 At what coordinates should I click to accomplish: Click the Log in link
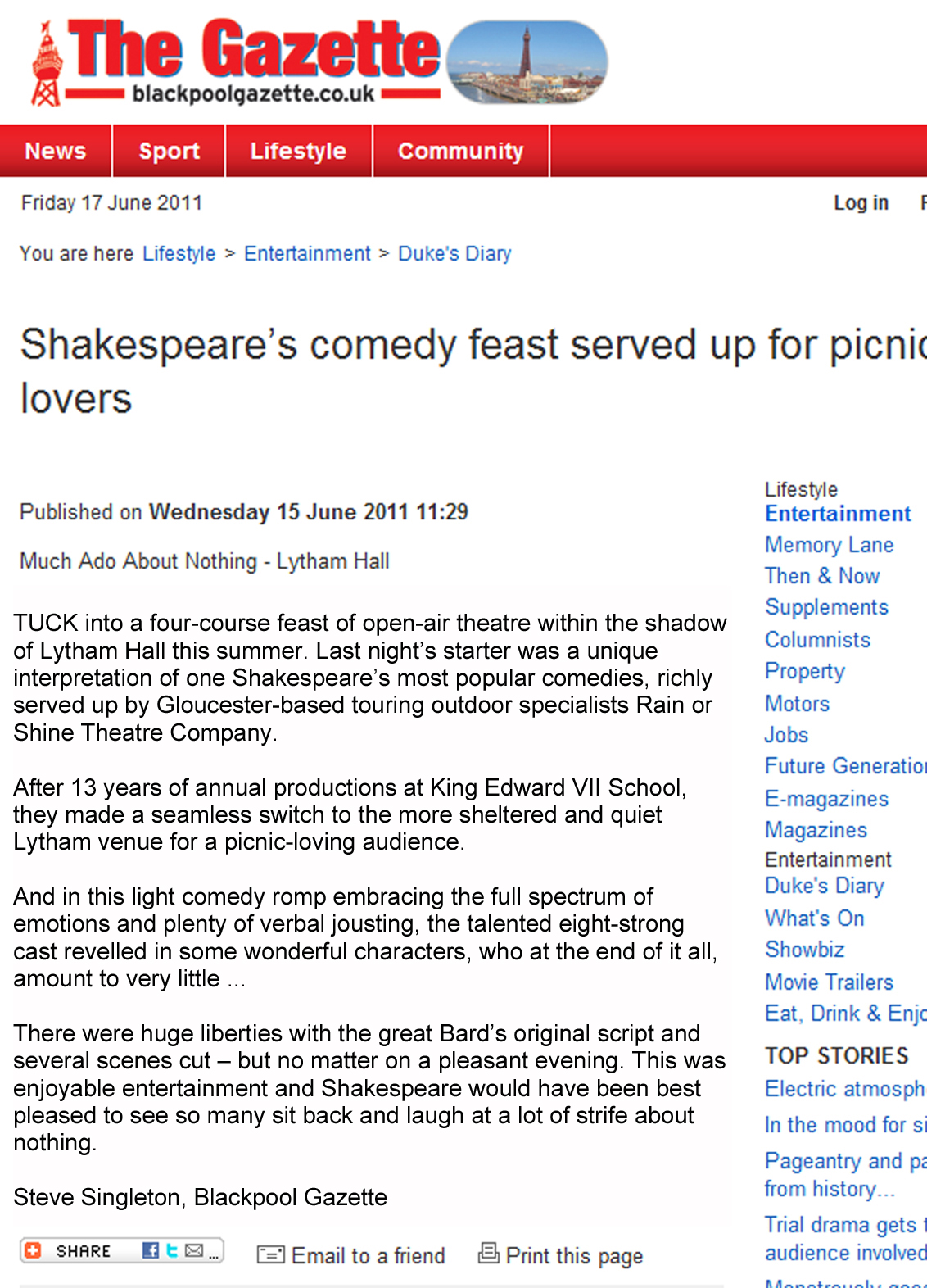(861, 203)
